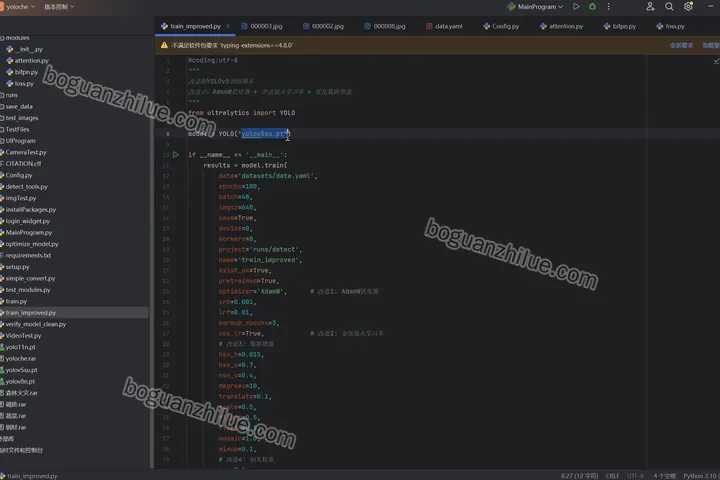Run MainProgram with the green play icon
Image resolution: width=720 pixels, height=480 pixels.
click(x=576, y=6)
